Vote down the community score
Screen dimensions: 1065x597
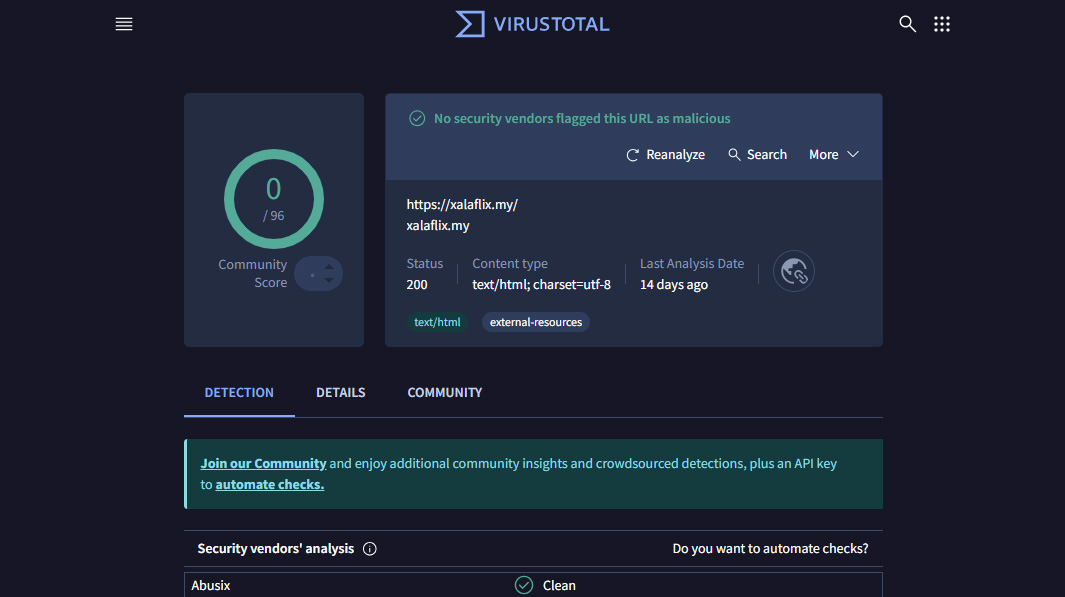[x=329, y=281]
